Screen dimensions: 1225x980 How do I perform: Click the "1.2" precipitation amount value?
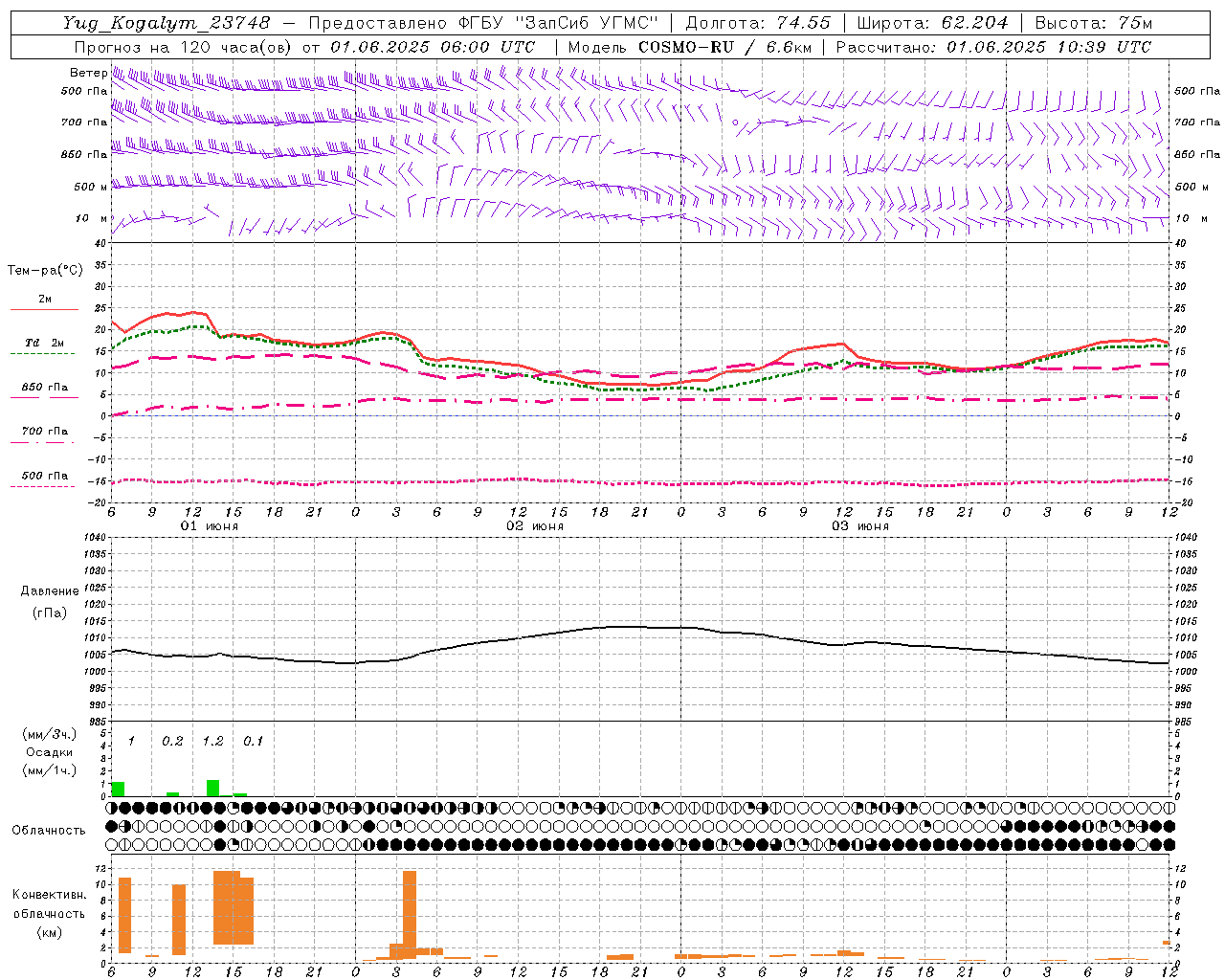pos(212,741)
